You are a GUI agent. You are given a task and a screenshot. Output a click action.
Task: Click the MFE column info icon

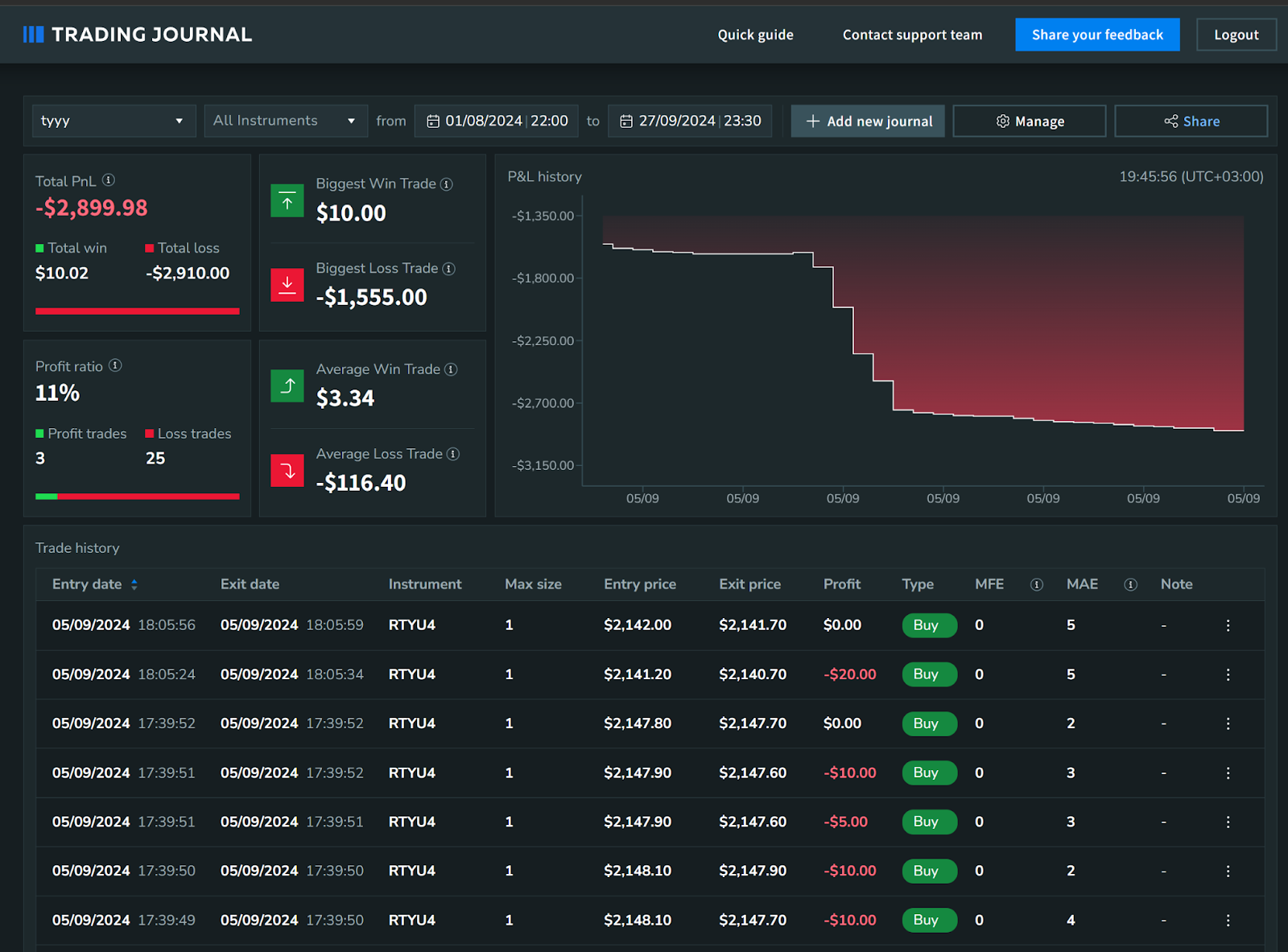pos(1037,585)
